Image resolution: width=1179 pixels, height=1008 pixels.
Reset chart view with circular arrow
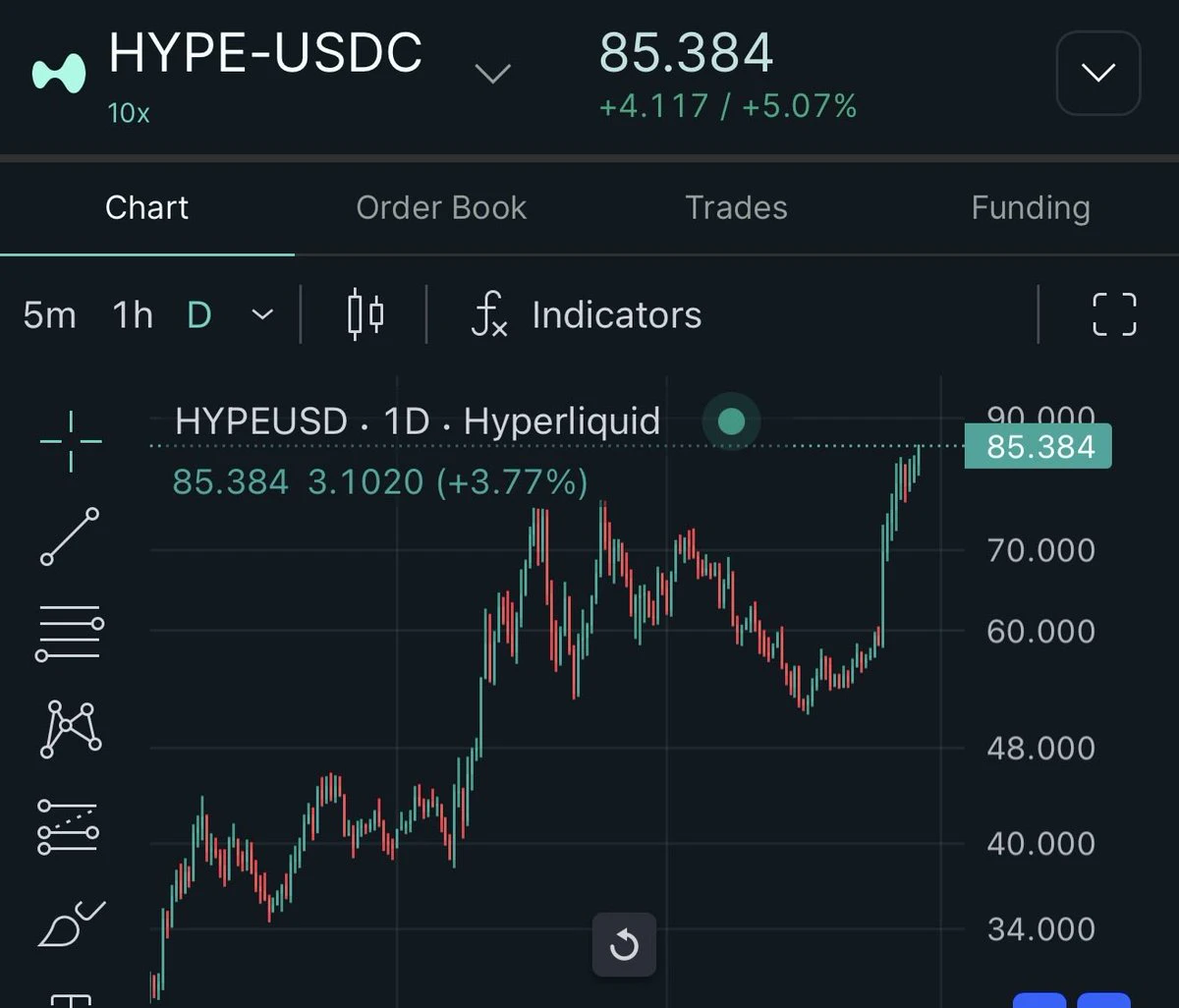click(x=624, y=945)
